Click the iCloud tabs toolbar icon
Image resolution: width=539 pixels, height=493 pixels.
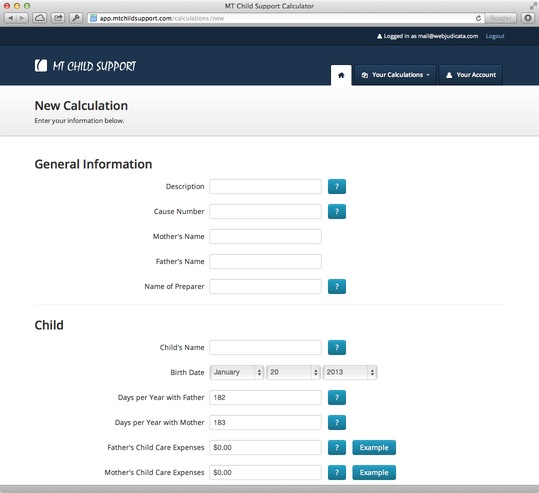point(40,18)
